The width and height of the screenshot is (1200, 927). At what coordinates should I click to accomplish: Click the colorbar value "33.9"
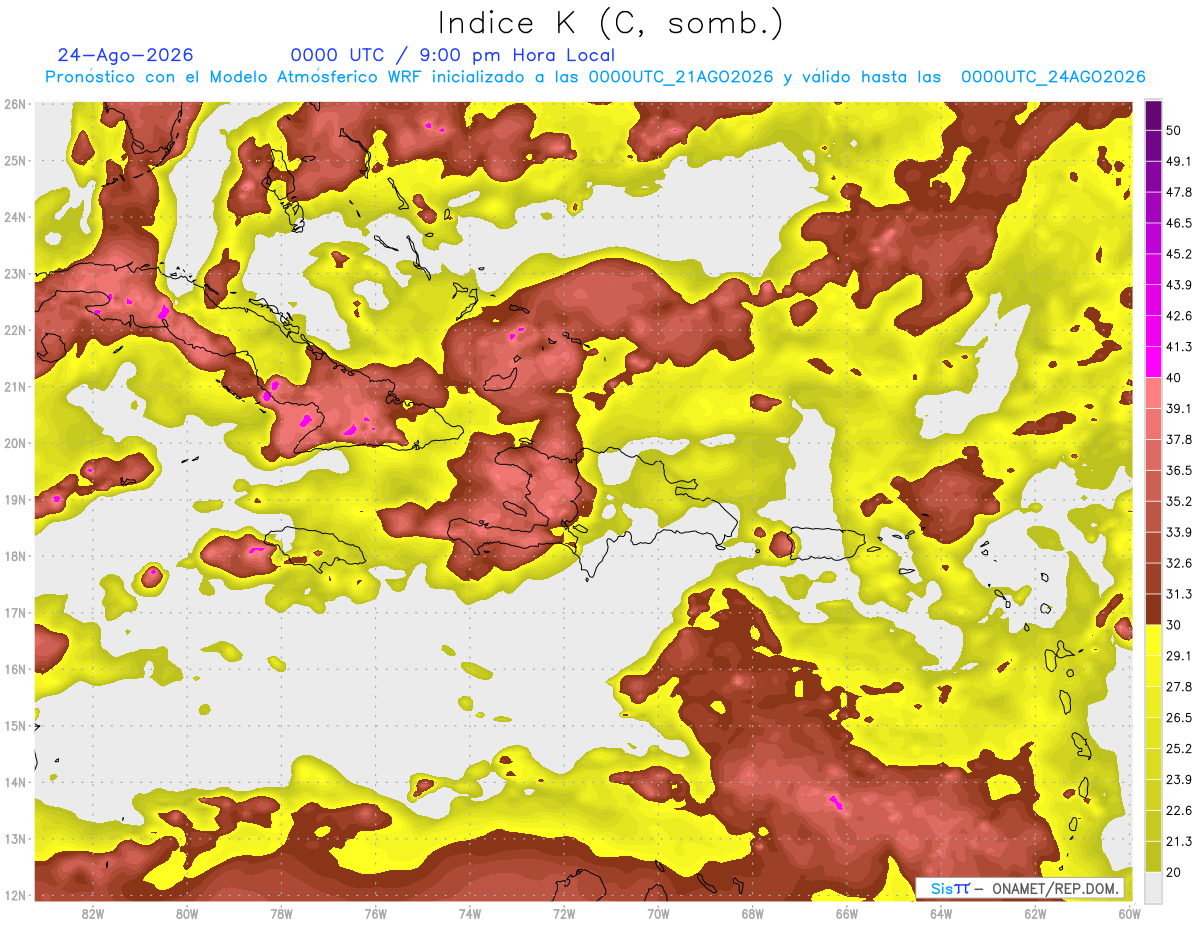pyautogui.click(x=1179, y=532)
